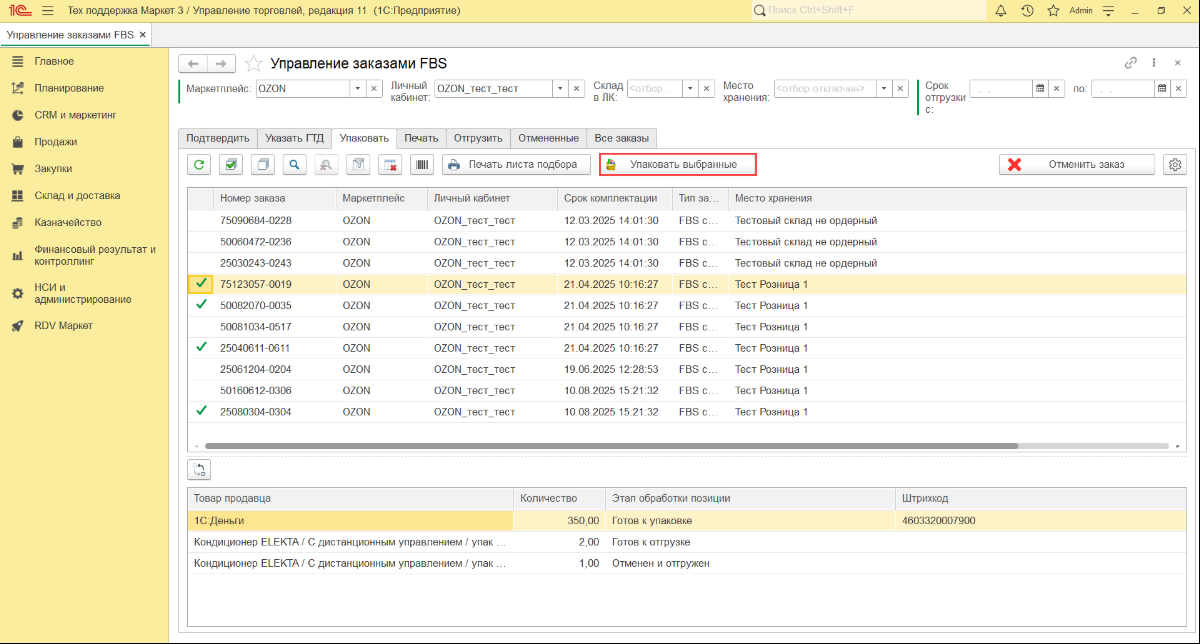Click the barcode scanner icon
This screenshot has width=1200, height=644.
coord(422,165)
